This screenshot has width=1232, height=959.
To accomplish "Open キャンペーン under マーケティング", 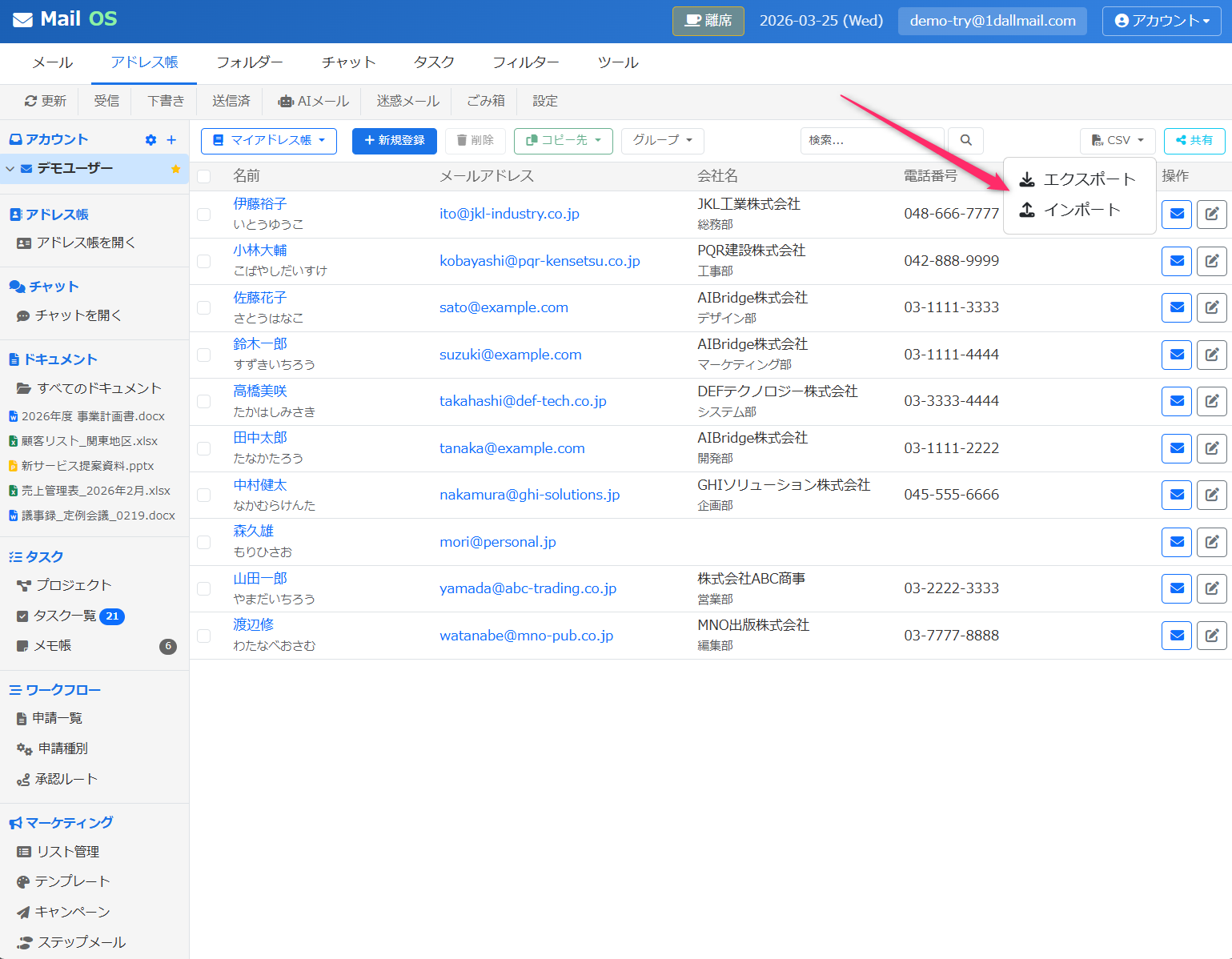I will tap(64, 912).
